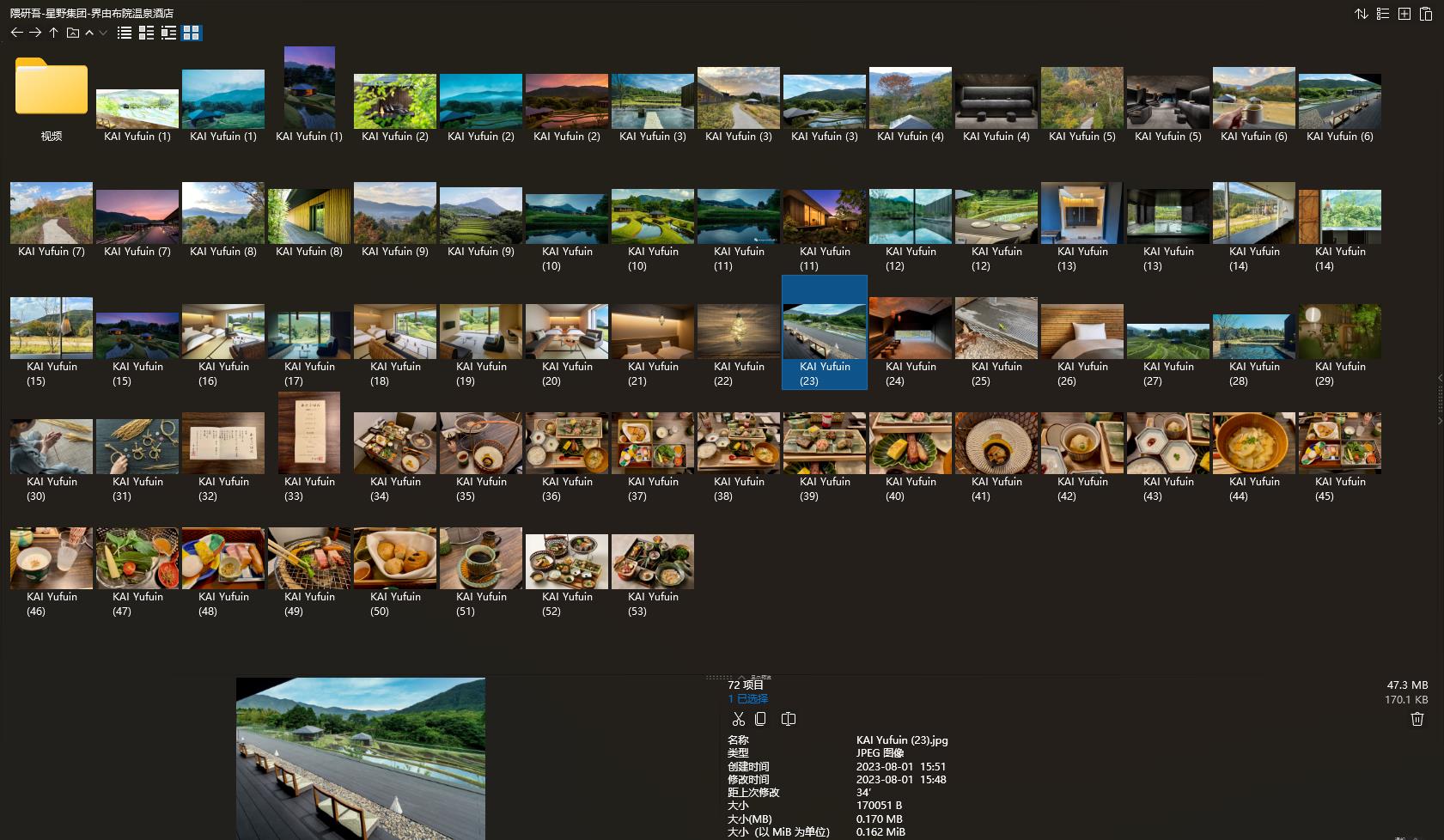This screenshot has height=840, width=1444.
Task: Create a new item with plus-box icon
Action: pyautogui.click(x=1404, y=14)
